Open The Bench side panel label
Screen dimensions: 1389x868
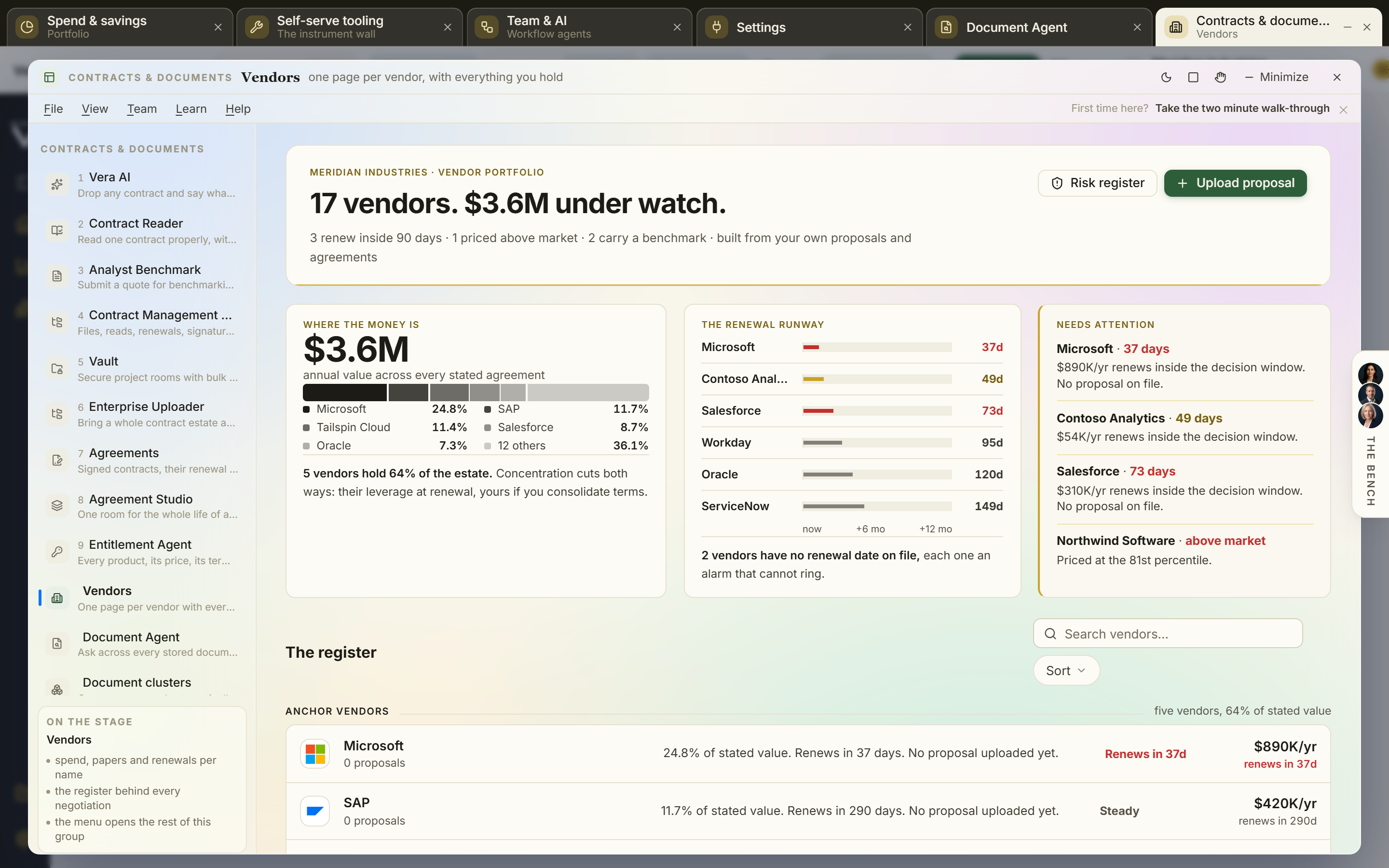tap(1370, 471)
